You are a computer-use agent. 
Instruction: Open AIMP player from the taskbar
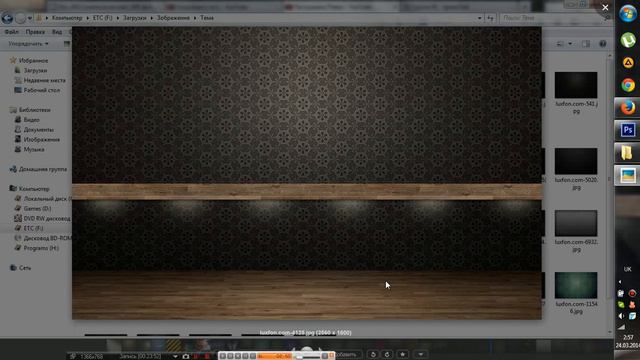click(628, 62)
